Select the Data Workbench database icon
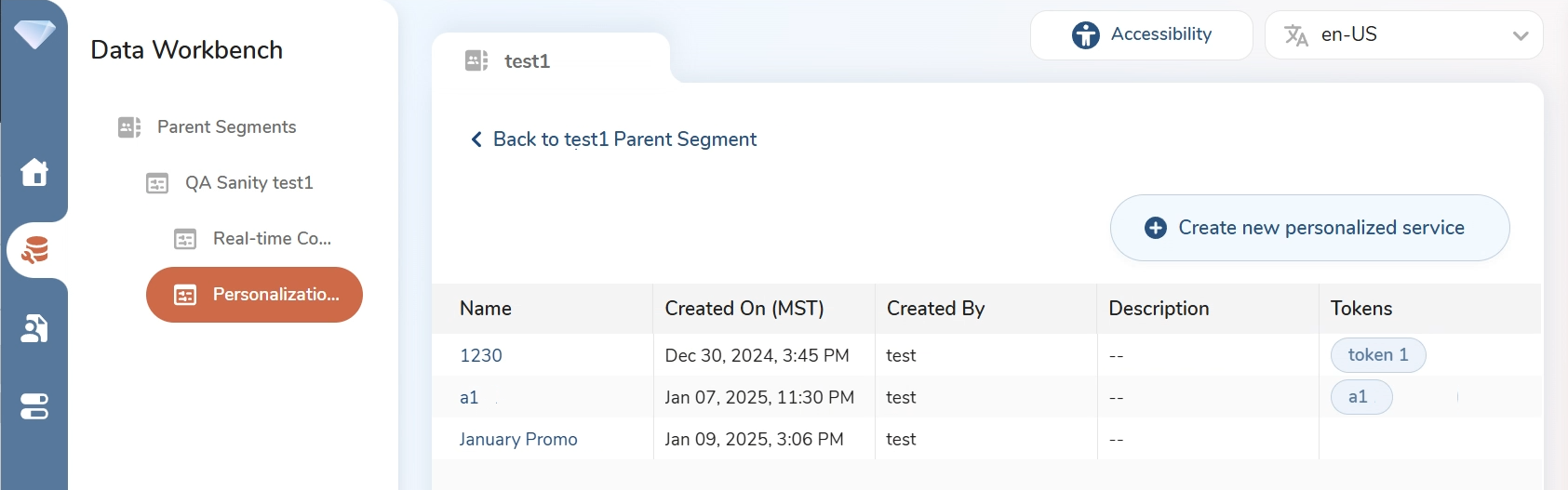Image resolution: width=1568 pixels, height=490 pixels. 35,250
